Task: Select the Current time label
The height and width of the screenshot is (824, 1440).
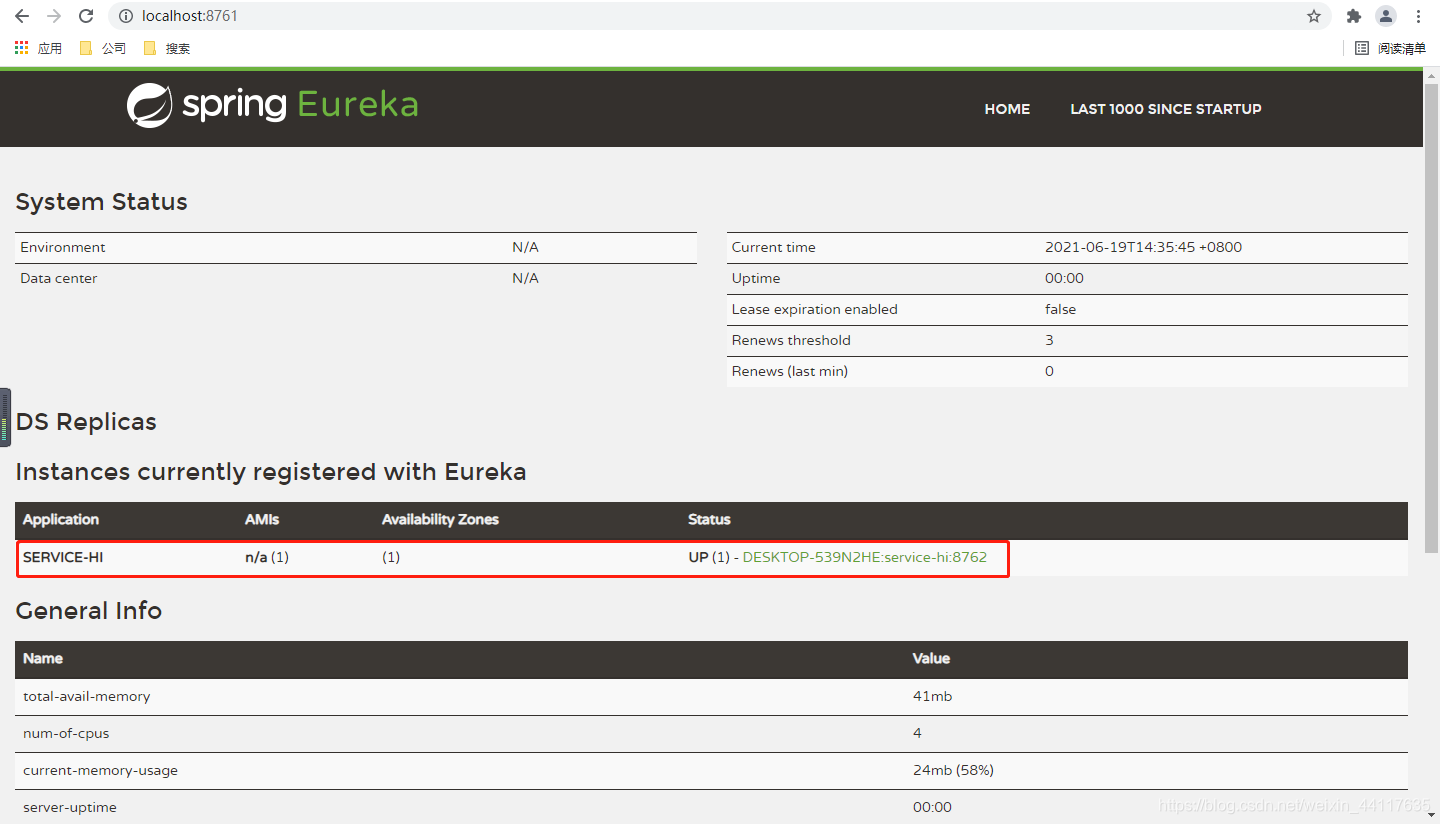Action: tap(774, 247)
